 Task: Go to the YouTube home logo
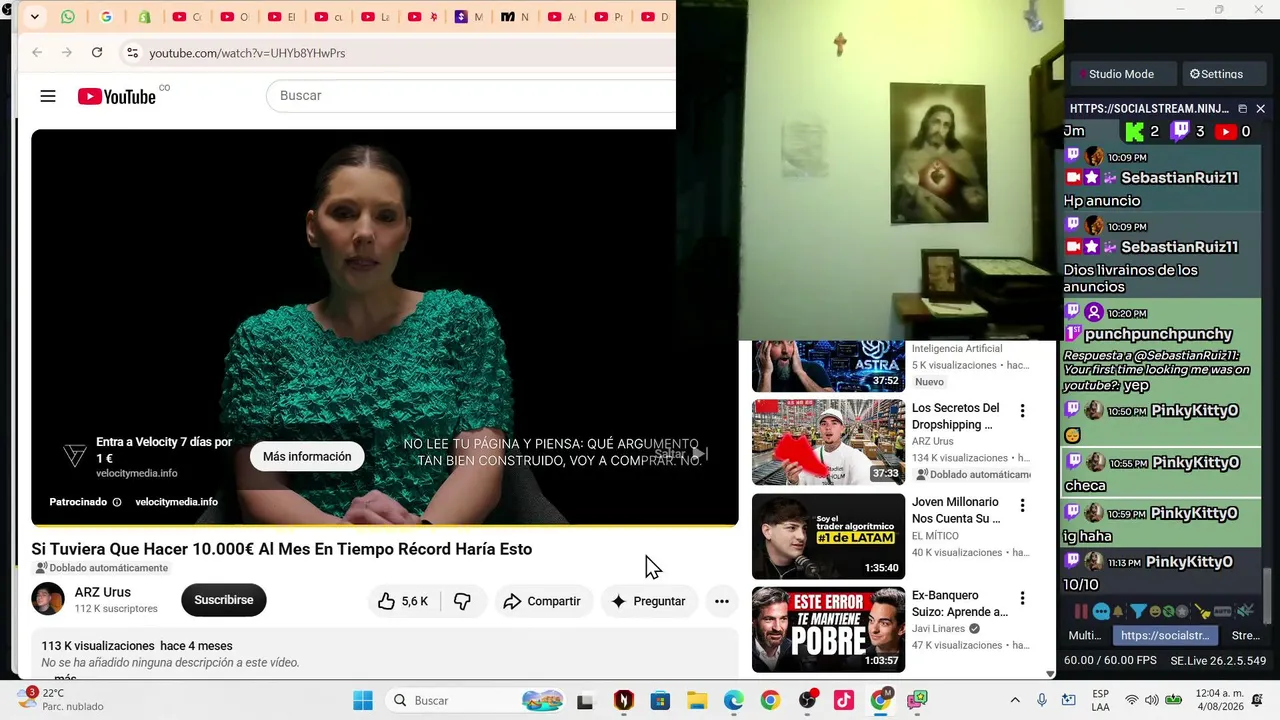tap(117, 96)
